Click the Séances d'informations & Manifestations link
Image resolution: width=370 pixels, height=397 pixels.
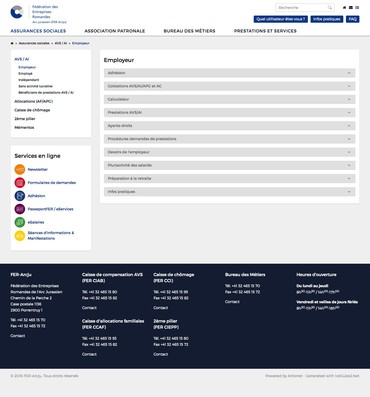[x=51, y=236]
